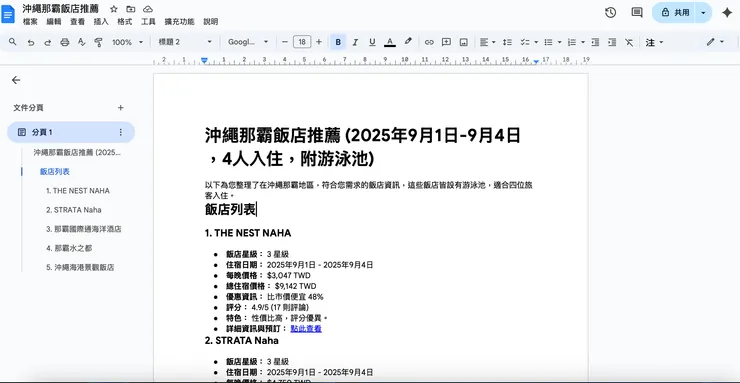740x383 pixels.
Task: Open options for 分頁 1
Action: [120, 132]
